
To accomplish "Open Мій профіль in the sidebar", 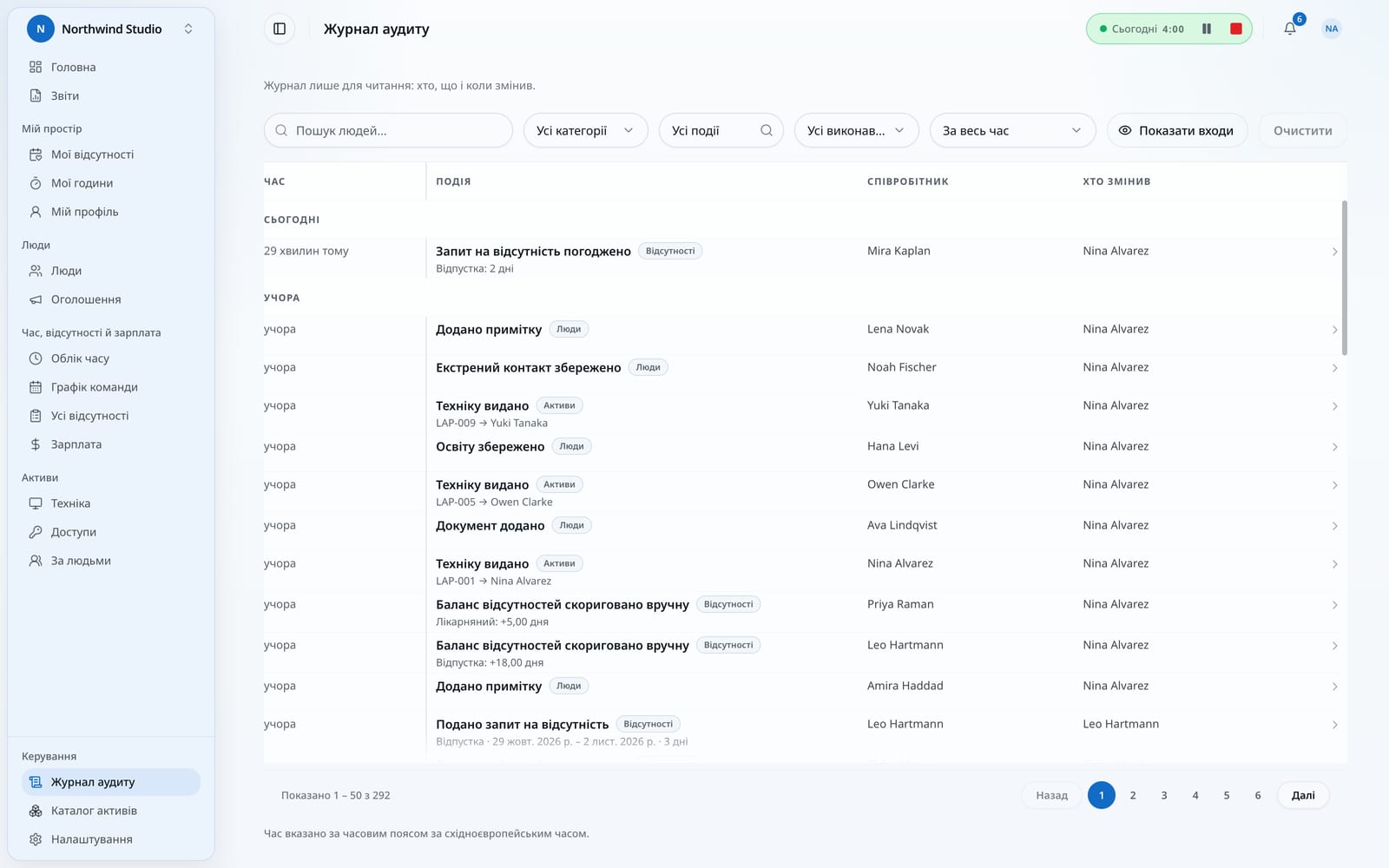I will (111, 212).
